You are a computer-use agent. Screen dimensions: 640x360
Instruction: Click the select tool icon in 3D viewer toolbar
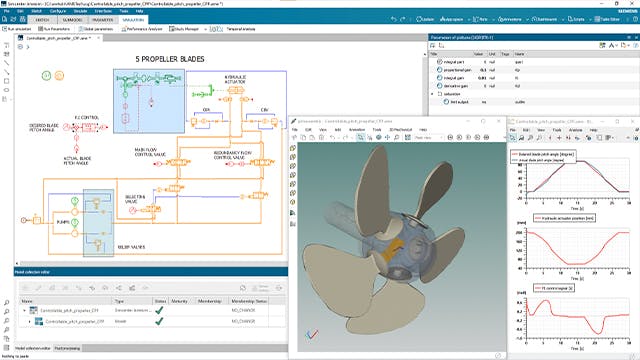tap(360, 138)
